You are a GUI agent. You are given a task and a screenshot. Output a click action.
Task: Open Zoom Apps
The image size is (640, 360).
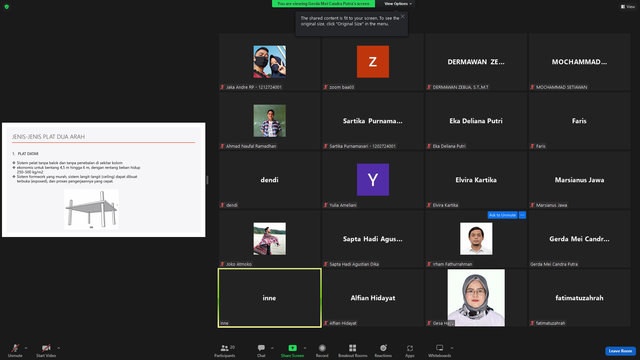tap(410, 350)
